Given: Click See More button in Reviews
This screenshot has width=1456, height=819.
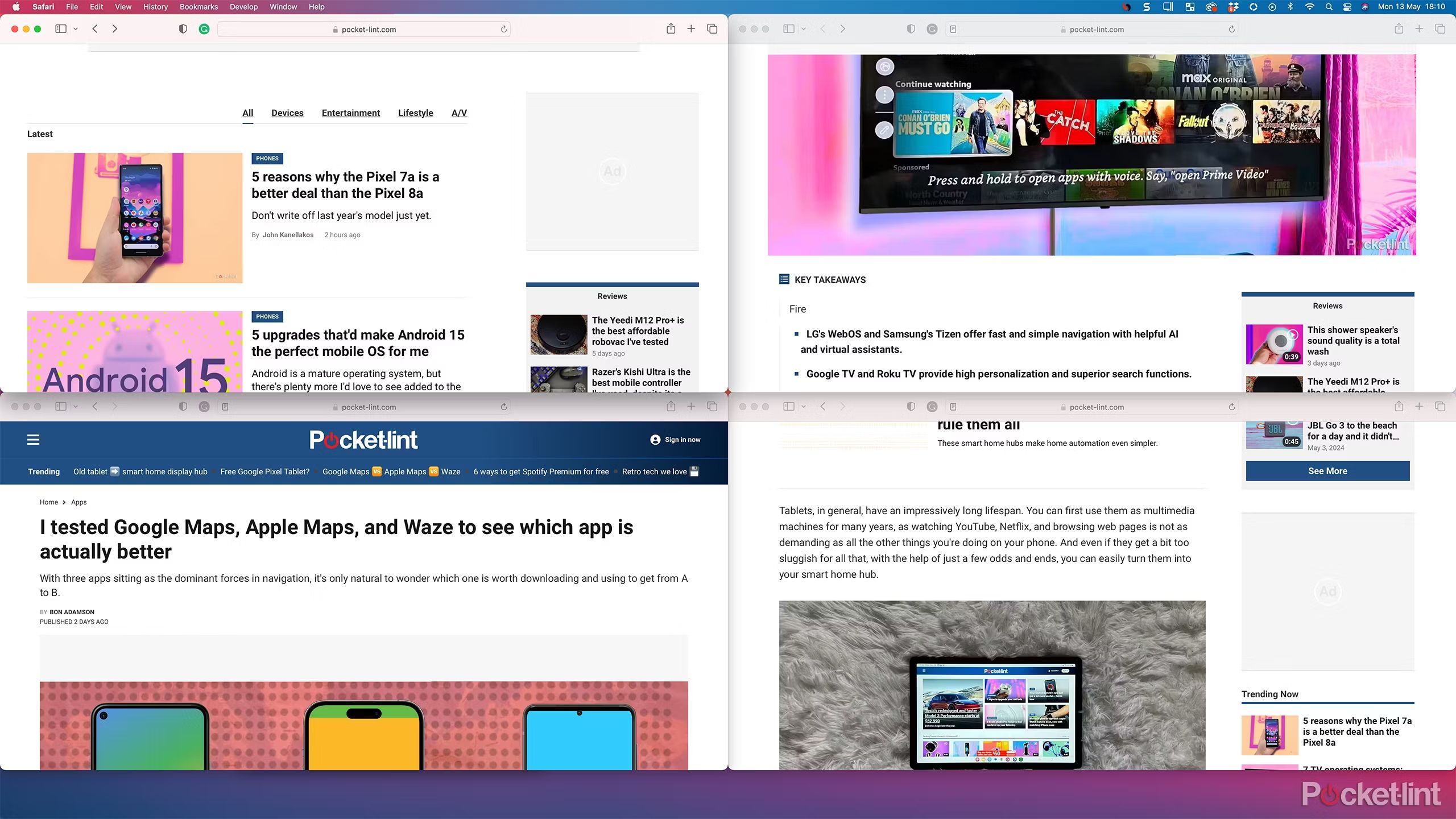Looking at the screenshot, I should tap(1327, 471).
